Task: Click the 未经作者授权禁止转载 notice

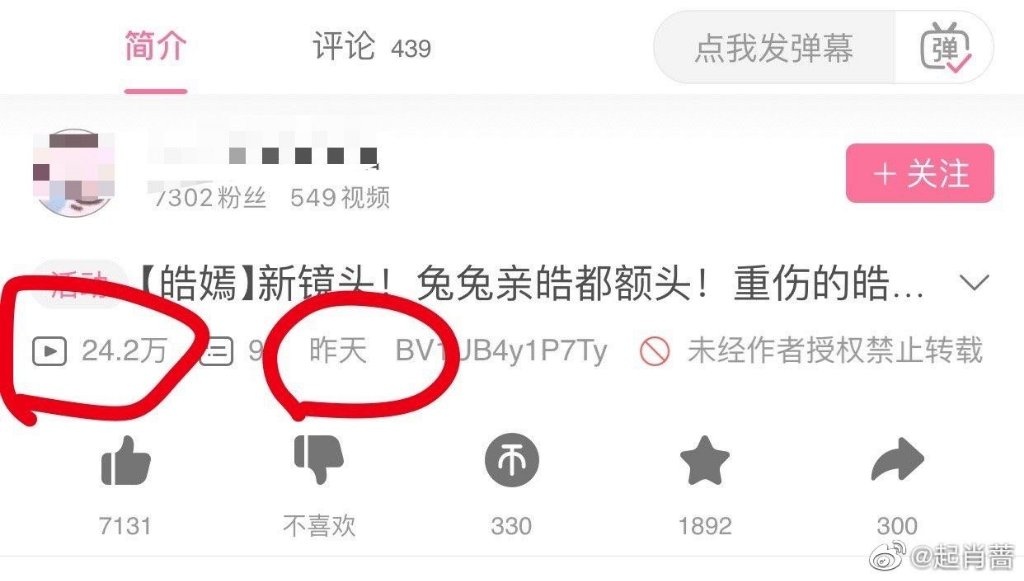Action: point(835,351)
